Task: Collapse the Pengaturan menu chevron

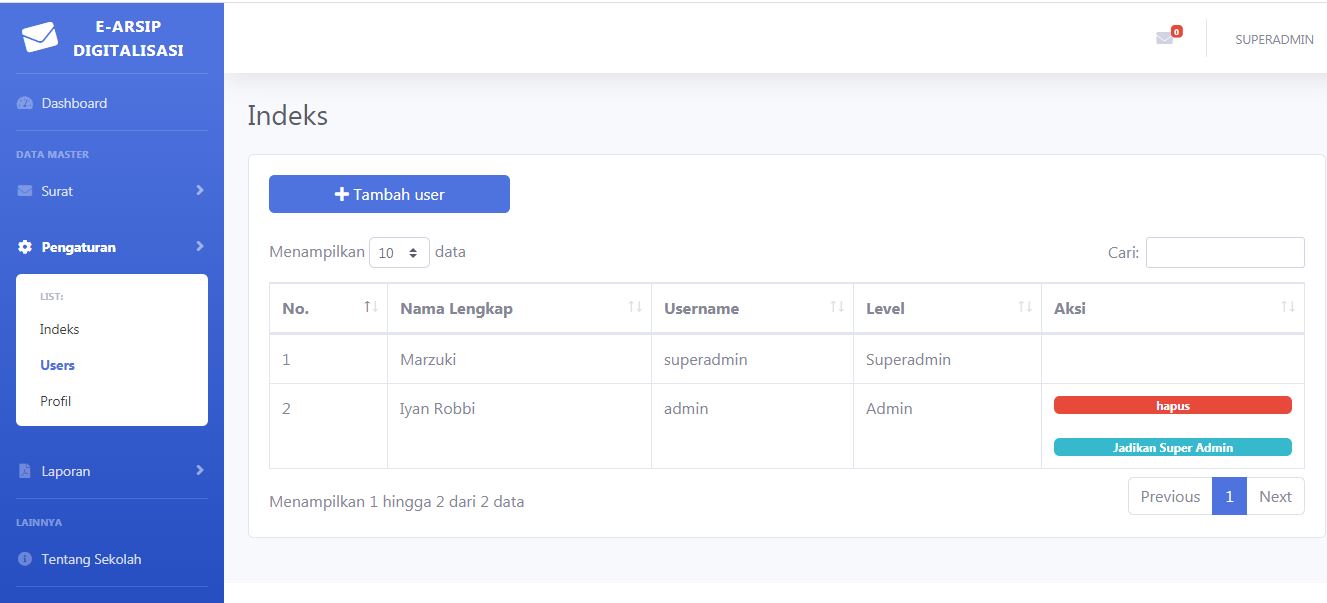Action: coord(200,246)
